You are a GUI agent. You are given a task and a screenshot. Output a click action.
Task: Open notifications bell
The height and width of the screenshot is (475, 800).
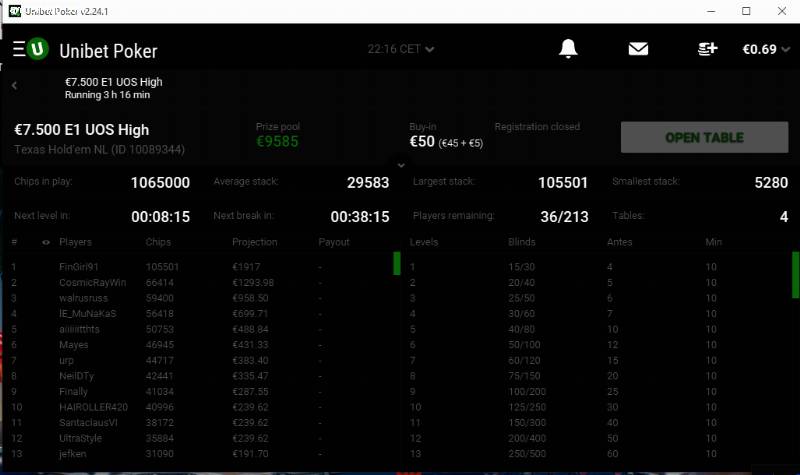(x=568, y=49)
